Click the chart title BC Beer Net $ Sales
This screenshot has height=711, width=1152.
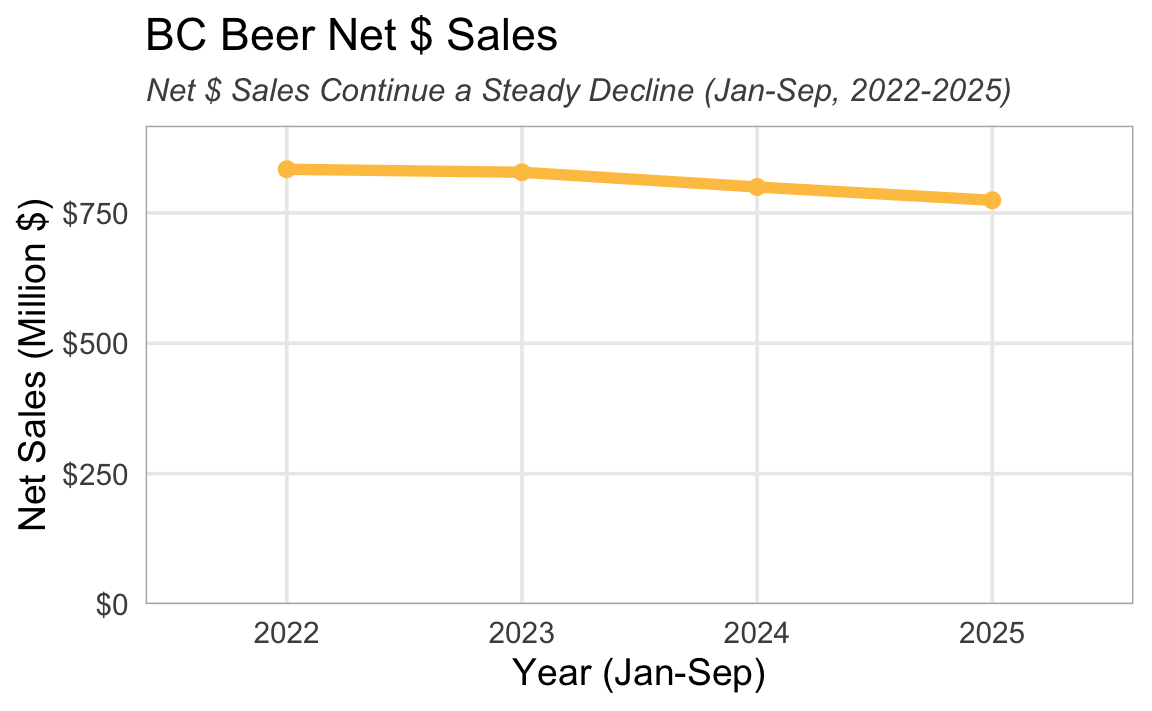351,36
